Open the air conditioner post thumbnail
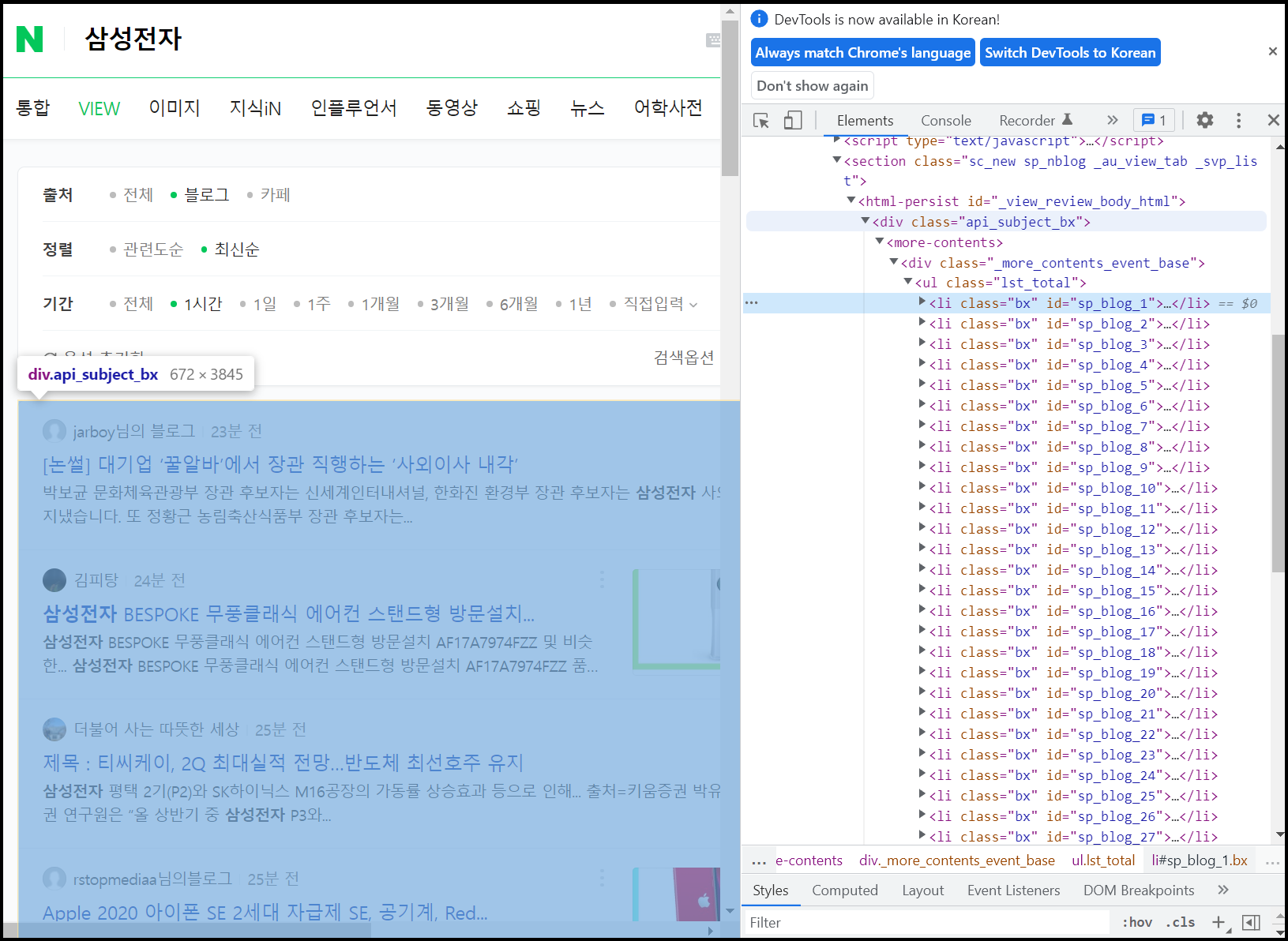Screen dimensions: 1288x941 click(x=677, y=619)
